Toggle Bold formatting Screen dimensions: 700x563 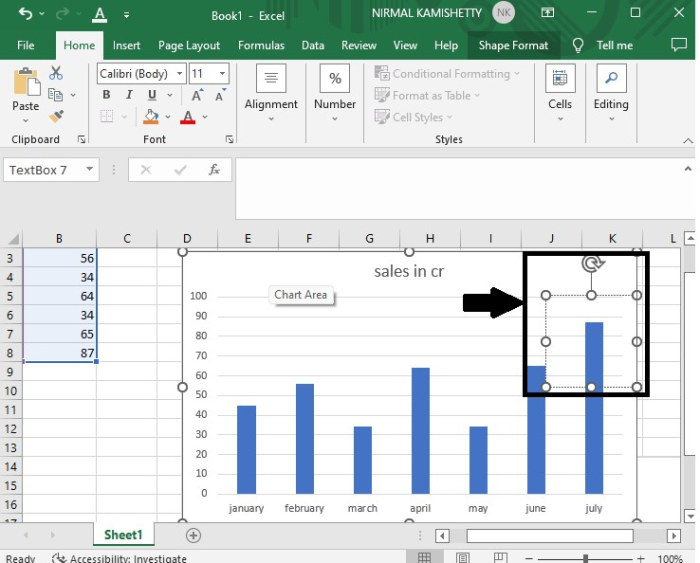[106, 95]
